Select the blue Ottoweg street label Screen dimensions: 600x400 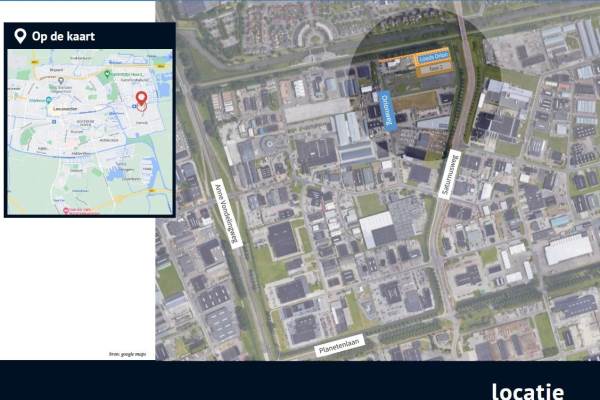(x=388, y=108)
